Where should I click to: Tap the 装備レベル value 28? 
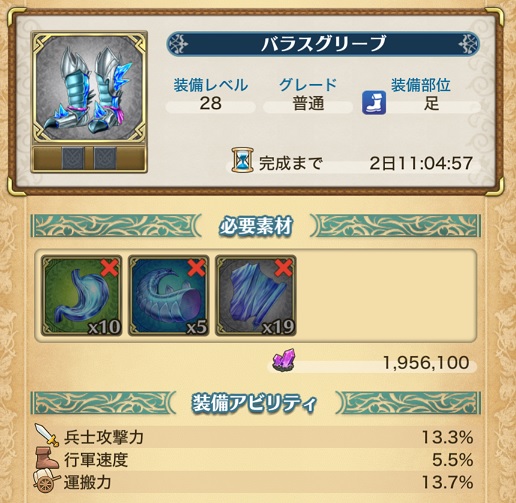pos(211,104)
